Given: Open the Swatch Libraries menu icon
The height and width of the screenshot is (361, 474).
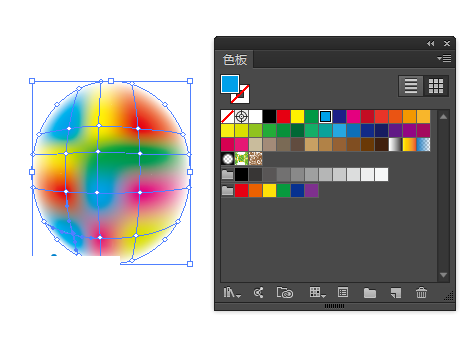Looking at the screenshot, I should pos(232,293).
